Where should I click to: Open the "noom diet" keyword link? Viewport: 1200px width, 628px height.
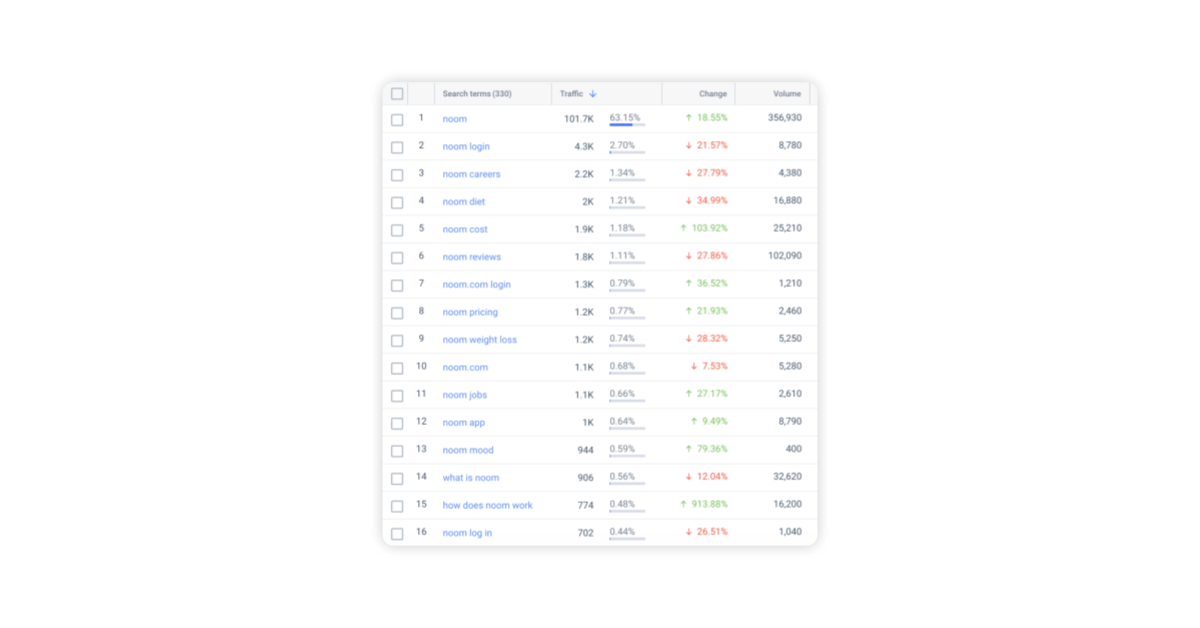coord(463,201)
